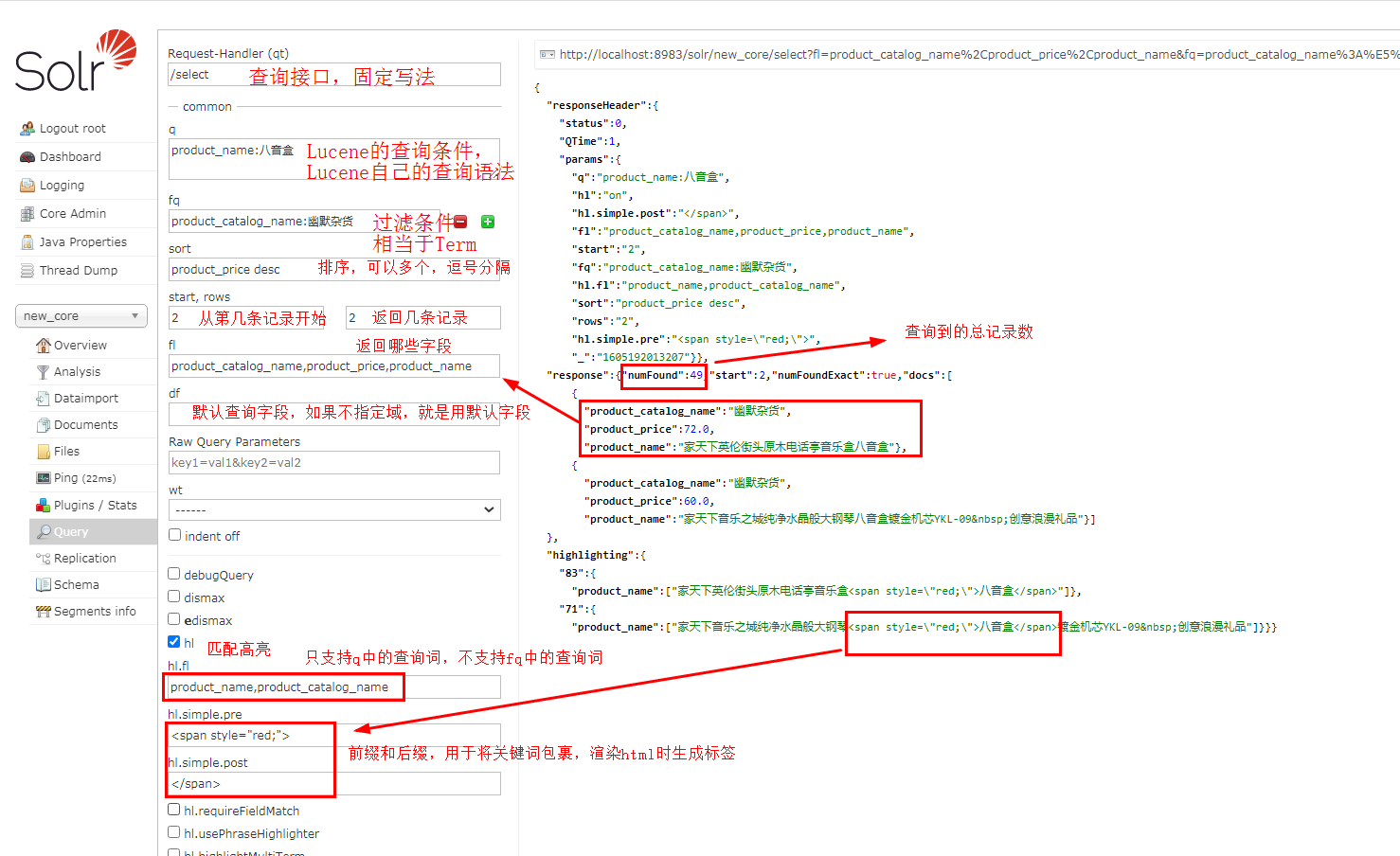Enable the edismax checkbox

(x=174, y=619)
